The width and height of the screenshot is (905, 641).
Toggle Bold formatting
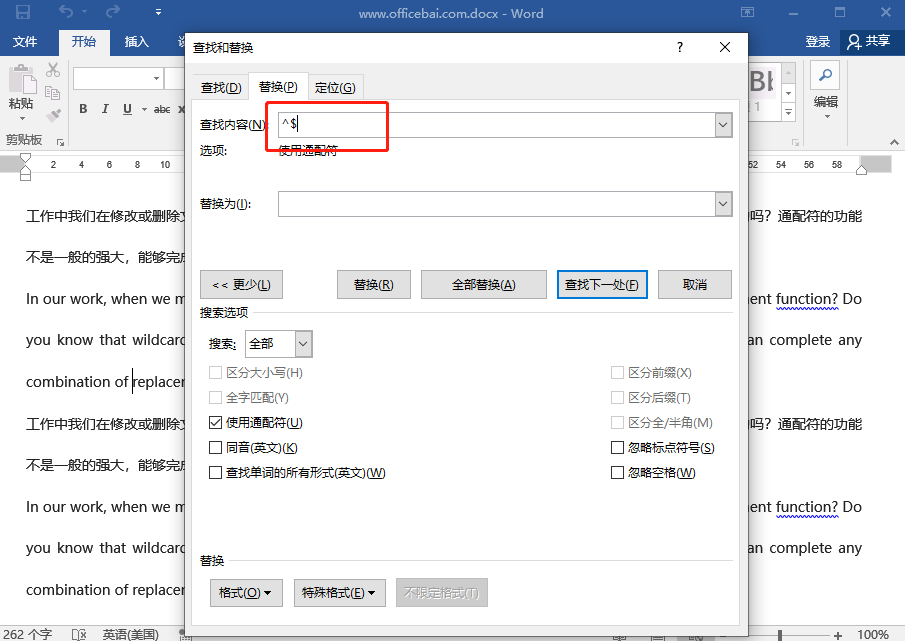click(x=83, y=109)
